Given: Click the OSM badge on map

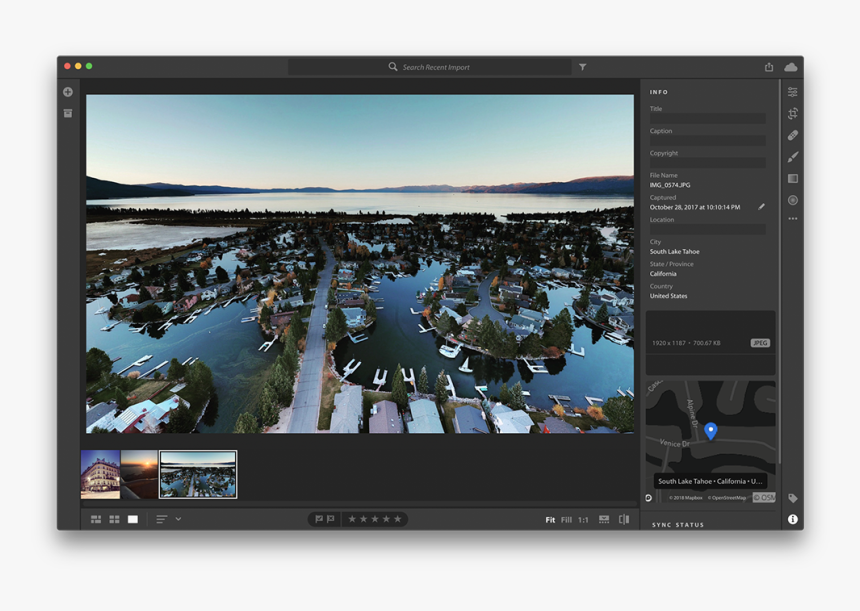Looking at the screenshot, I should tap(763, 497).
